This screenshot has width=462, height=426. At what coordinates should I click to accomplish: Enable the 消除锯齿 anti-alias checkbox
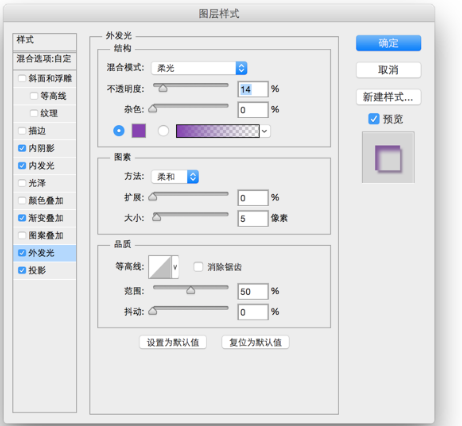(x=198, y=267)
